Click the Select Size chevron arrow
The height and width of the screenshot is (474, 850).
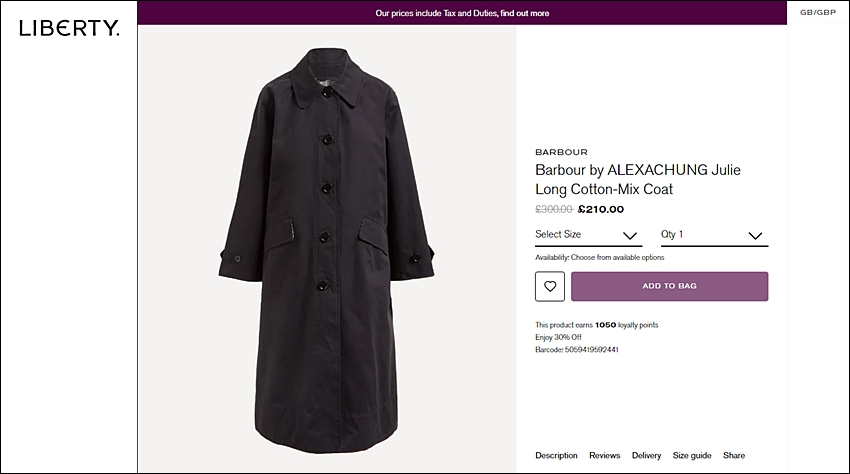pos(629,236)
